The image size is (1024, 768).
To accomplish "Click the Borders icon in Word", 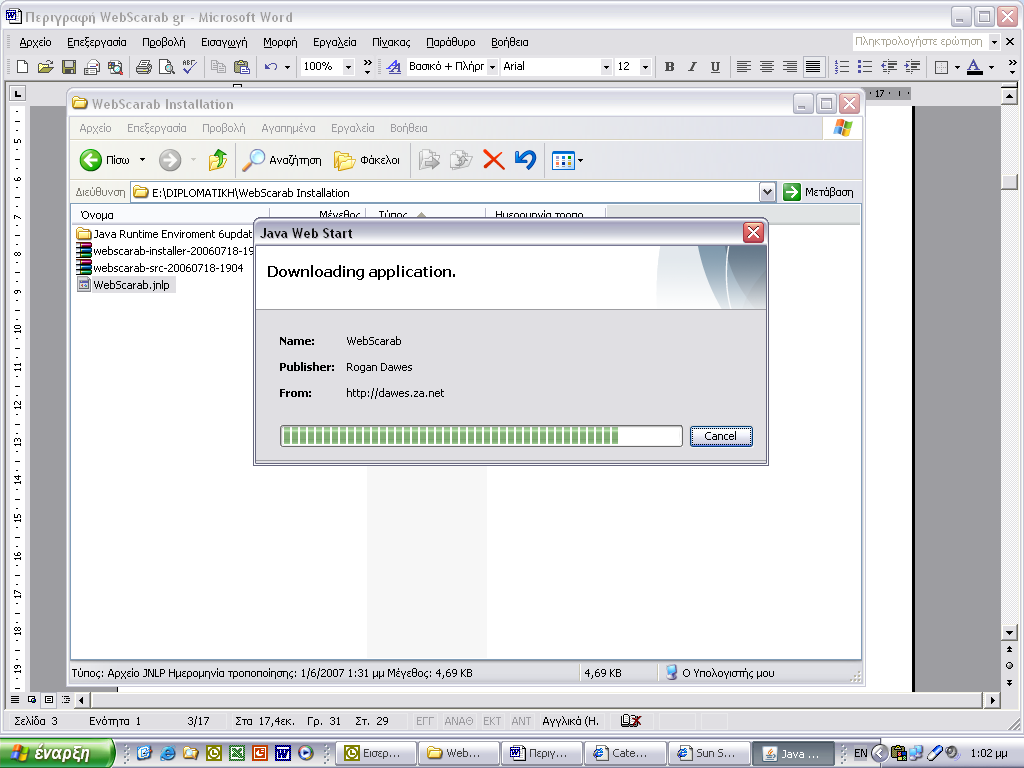I will coord(941,67).
